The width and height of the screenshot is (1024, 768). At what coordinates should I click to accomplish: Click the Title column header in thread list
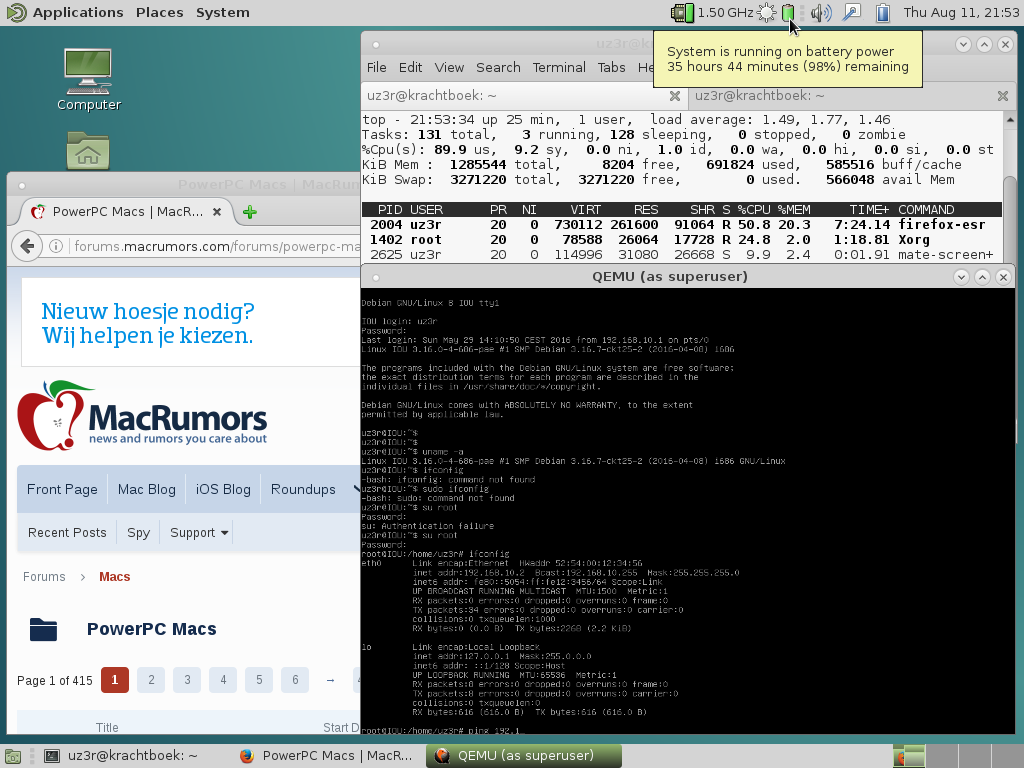(x=107, y=727)
